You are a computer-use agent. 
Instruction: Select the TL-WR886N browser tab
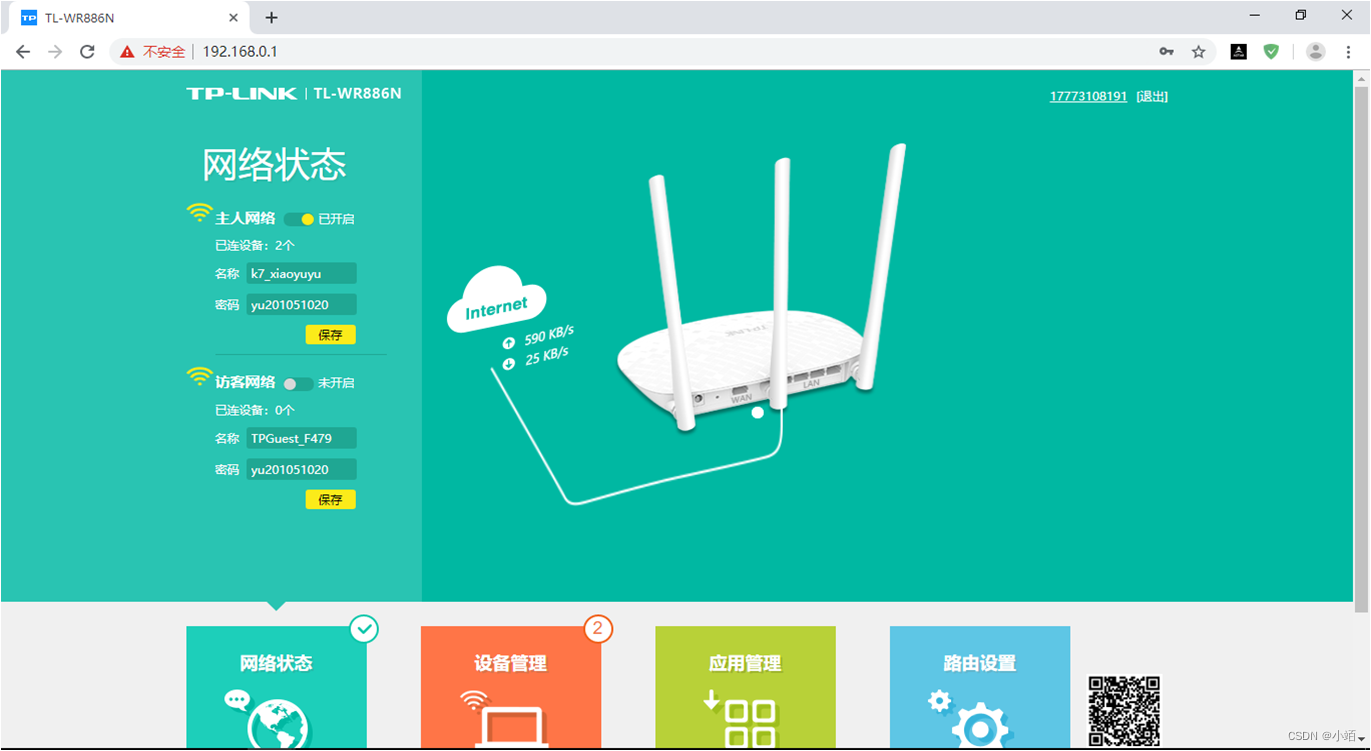pos(130,17)
